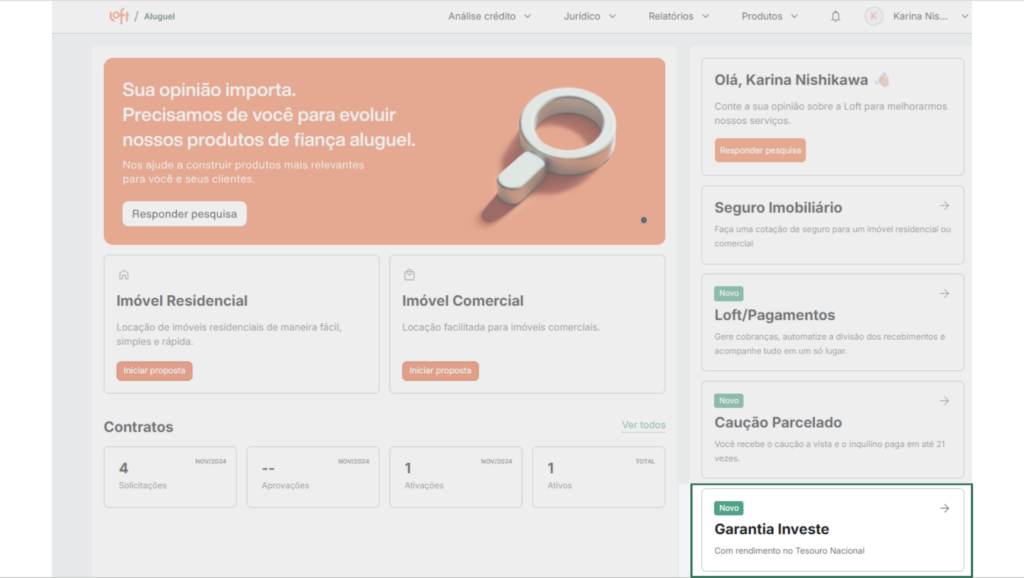The height and width of the screenshot is (578, 1024).
Task: Expand the Análise crédito dropdown menu
Action: click(489, 16)
